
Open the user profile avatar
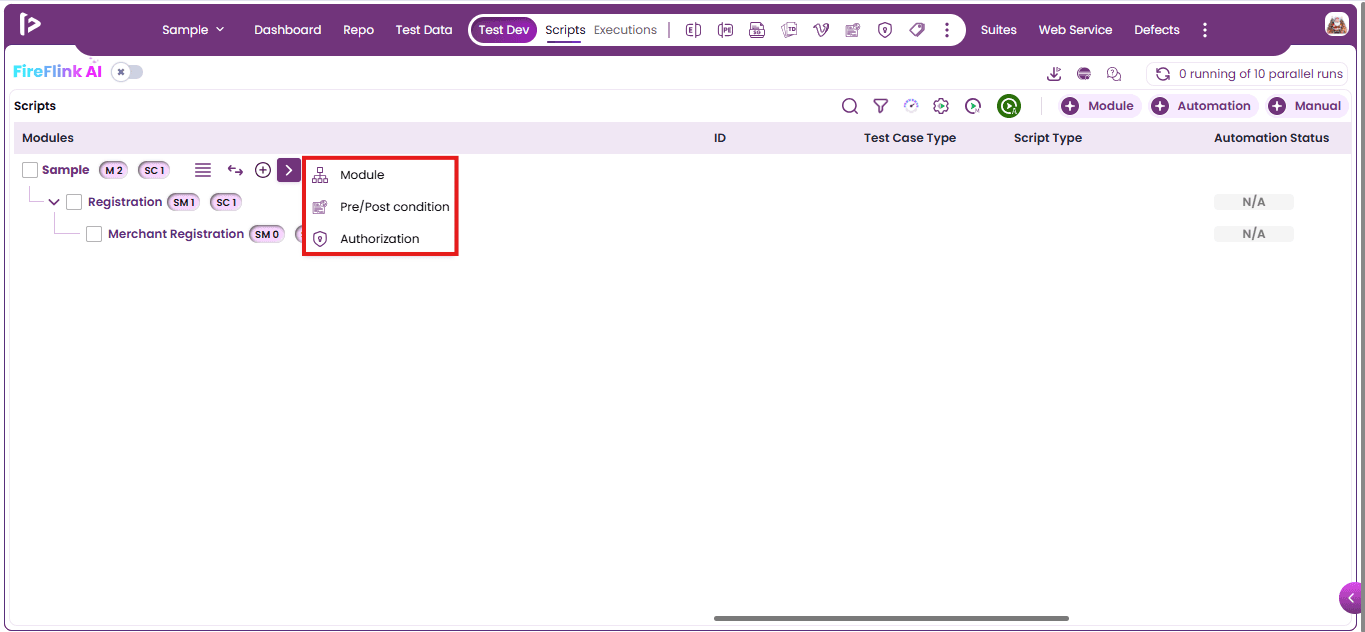pyautogui.click(x=1337, y=25)
